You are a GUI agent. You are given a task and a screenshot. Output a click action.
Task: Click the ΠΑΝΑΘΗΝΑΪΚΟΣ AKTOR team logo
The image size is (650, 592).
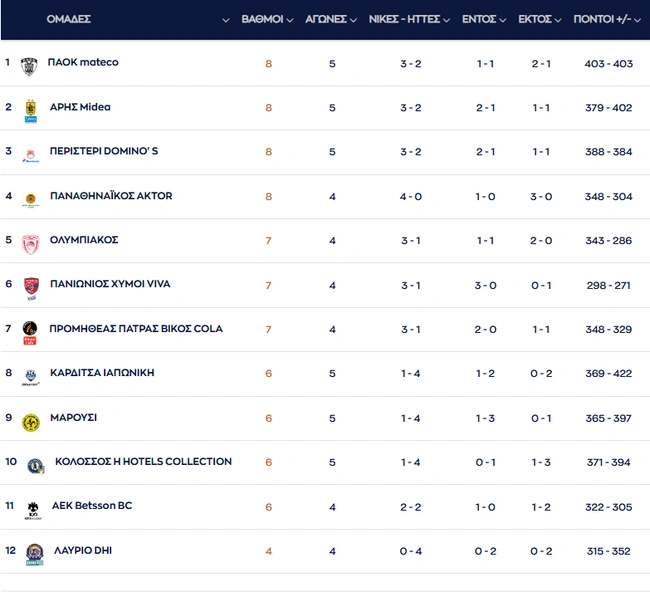(x=30, y=198)
